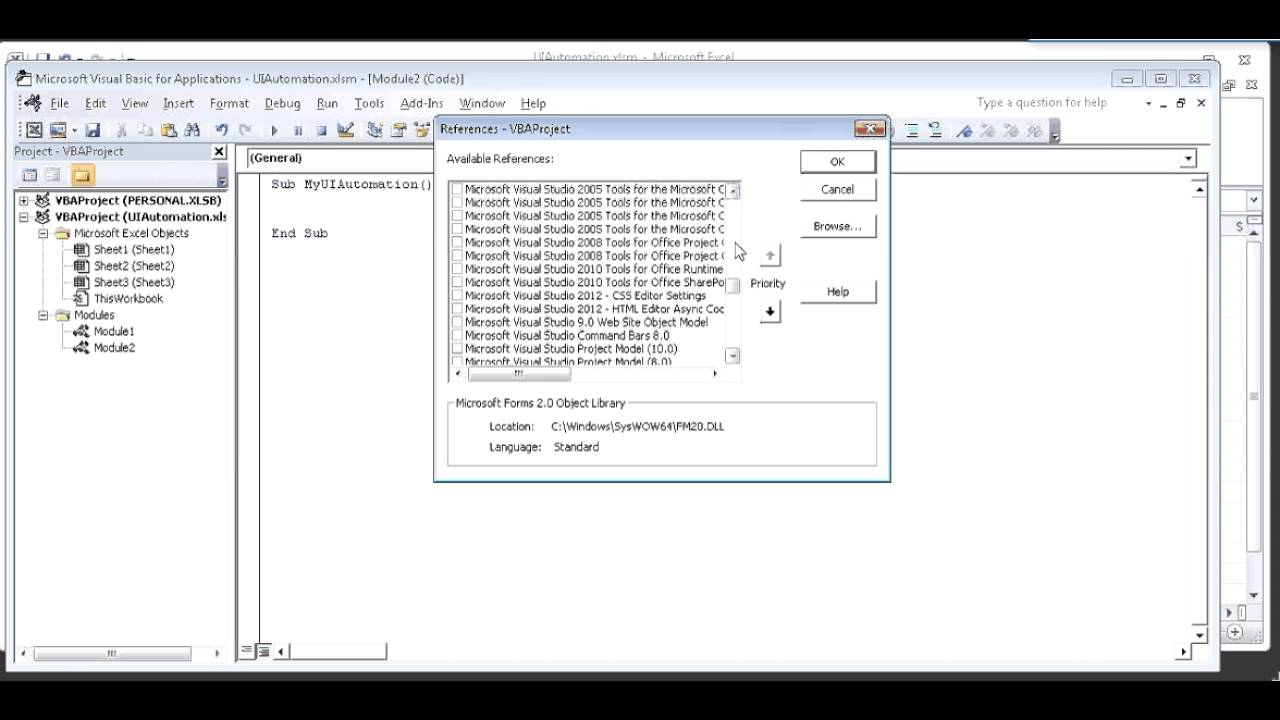This screenshot has width=1280, height=720.
Task: Click the Run Sub play icon
Action: point(274,130)
